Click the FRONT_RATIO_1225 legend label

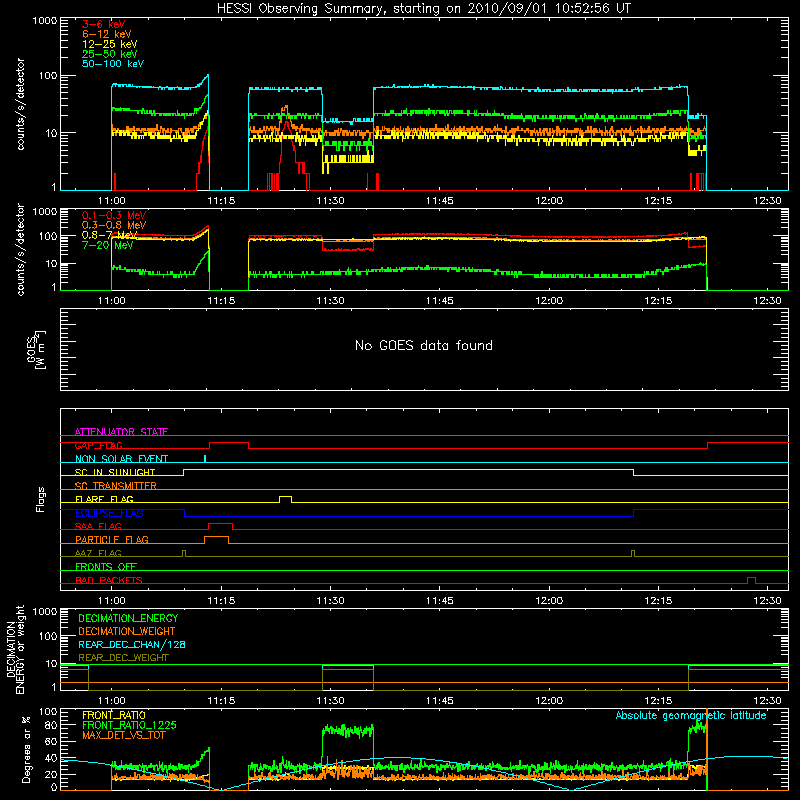(129, 725)
